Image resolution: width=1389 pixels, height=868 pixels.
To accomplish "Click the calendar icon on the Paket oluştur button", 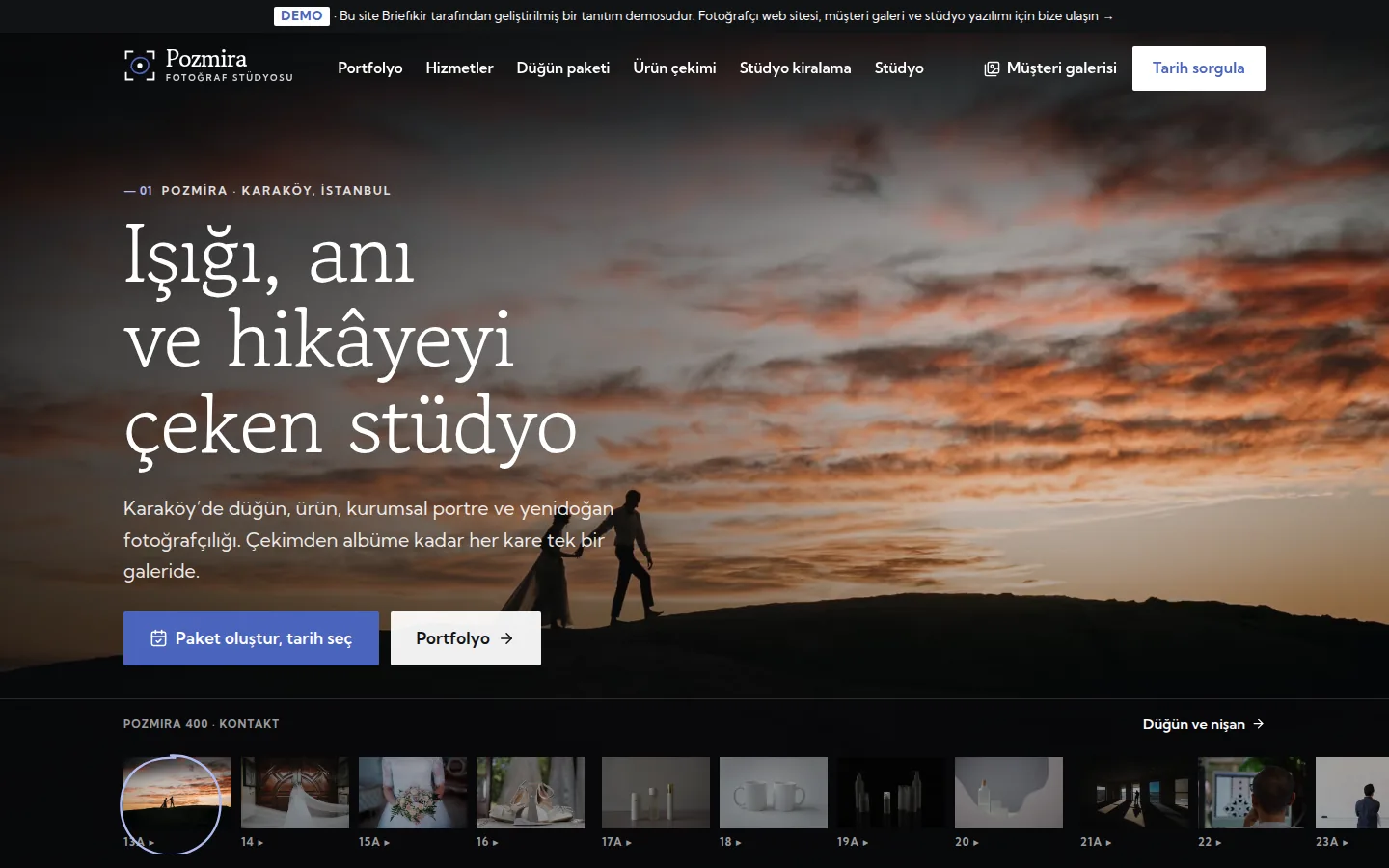I will [159, 638].
